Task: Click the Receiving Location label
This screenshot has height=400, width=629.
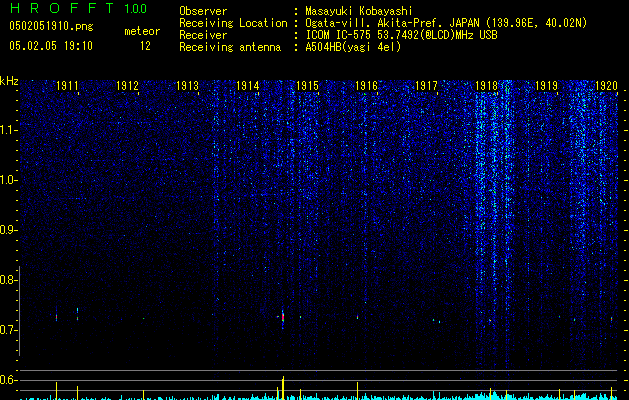Action: 233,23
